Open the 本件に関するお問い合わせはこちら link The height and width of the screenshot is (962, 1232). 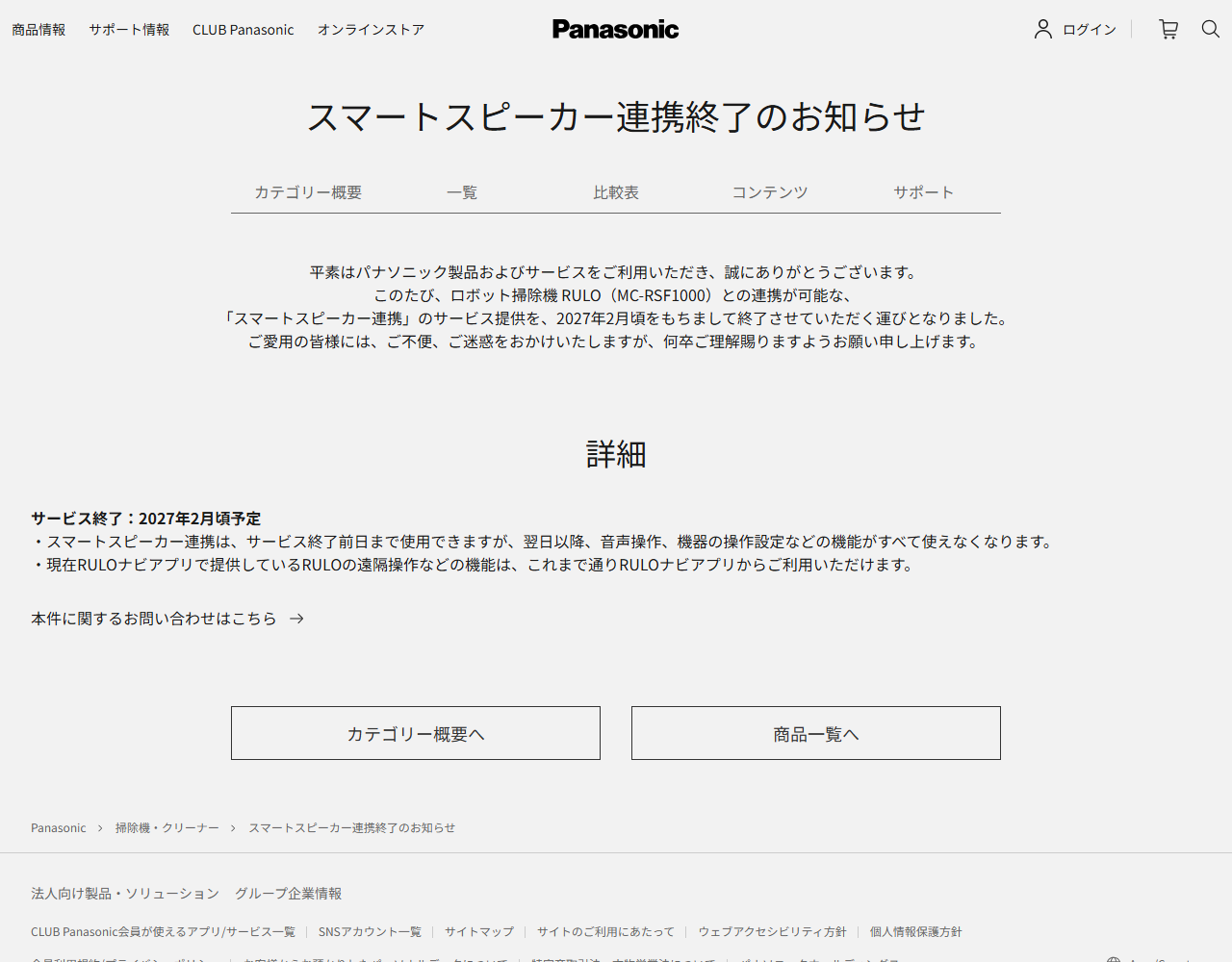pos(154,619)
